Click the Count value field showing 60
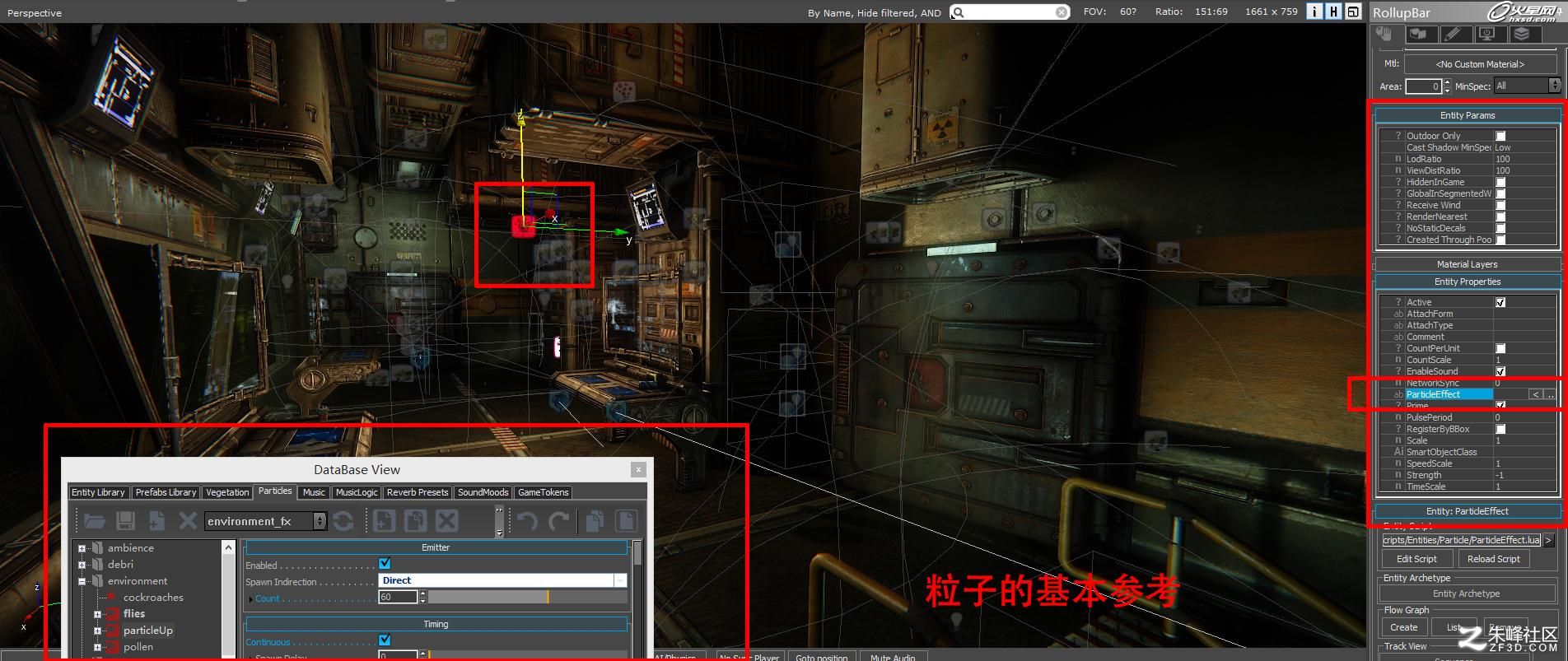This screenshot has height=661, width=1568. point(398,598)
